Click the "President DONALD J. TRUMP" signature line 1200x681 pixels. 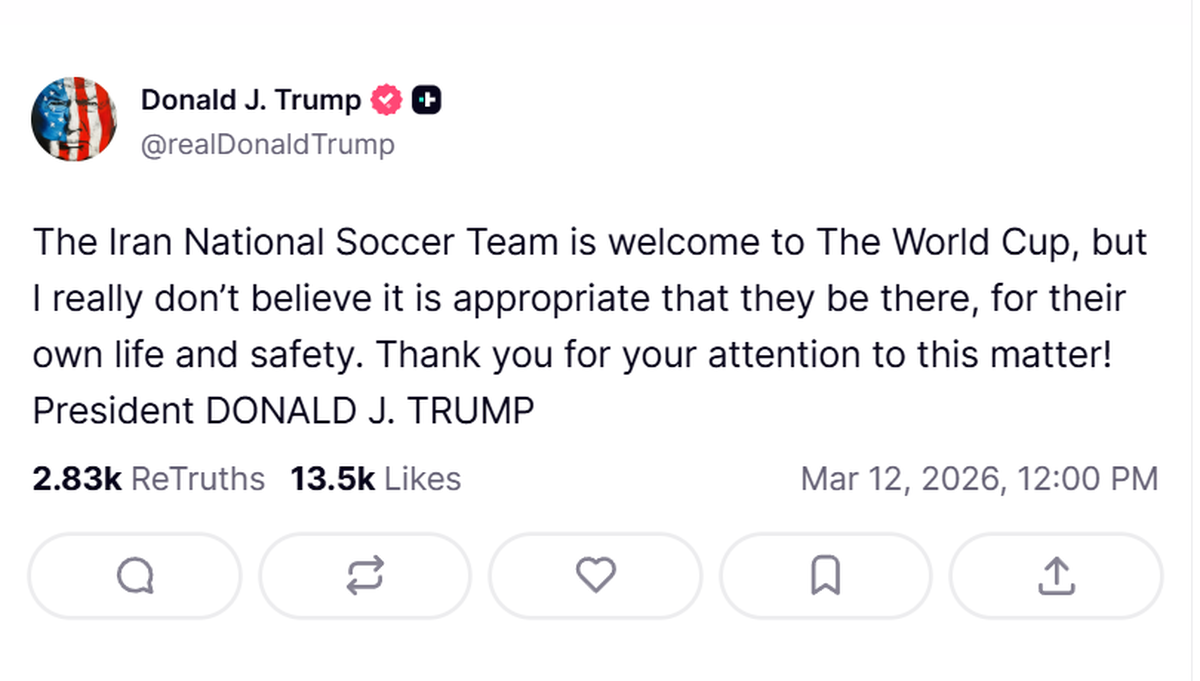click(x=283, y=411)
